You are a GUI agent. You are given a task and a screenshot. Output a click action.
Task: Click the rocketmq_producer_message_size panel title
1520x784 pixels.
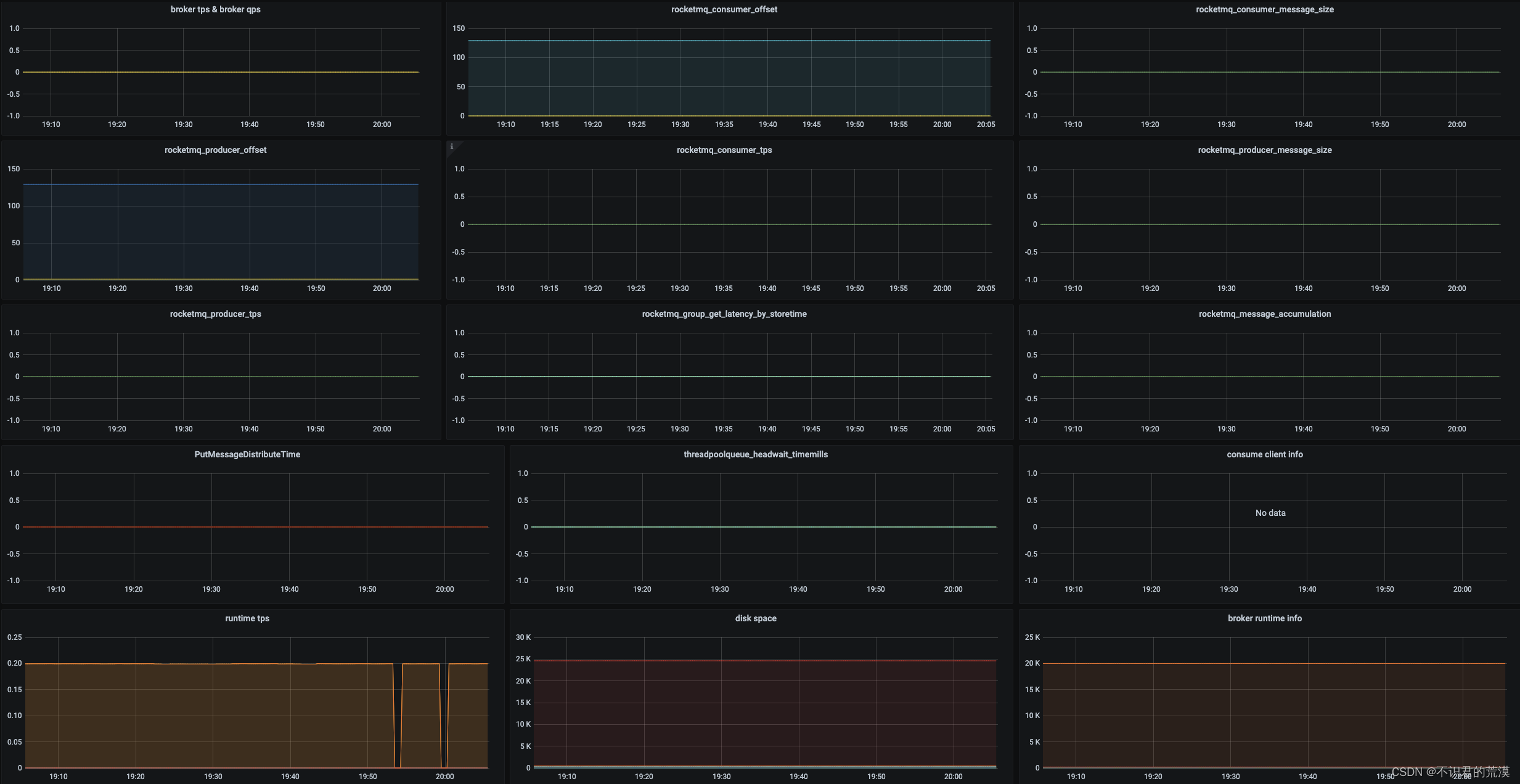(1264, 150)
